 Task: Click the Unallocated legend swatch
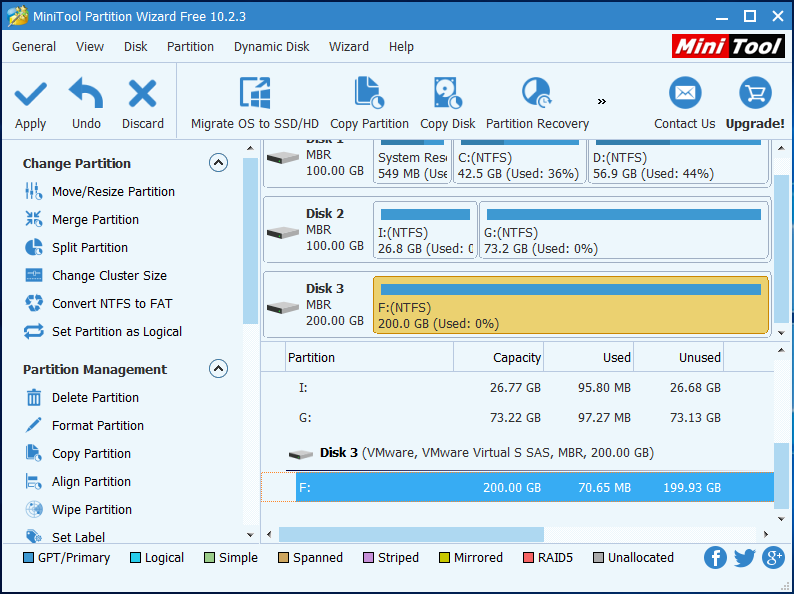click(599, 558)
